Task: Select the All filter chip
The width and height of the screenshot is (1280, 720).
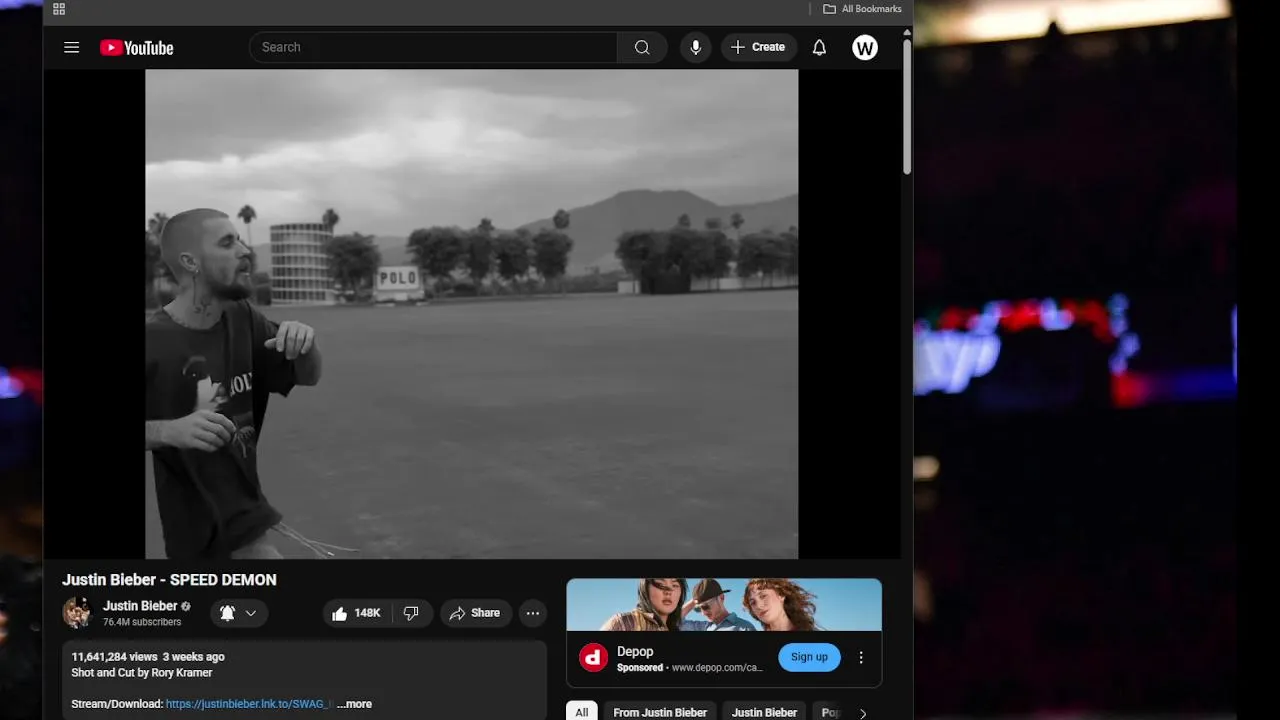Action: click(582, 712)
